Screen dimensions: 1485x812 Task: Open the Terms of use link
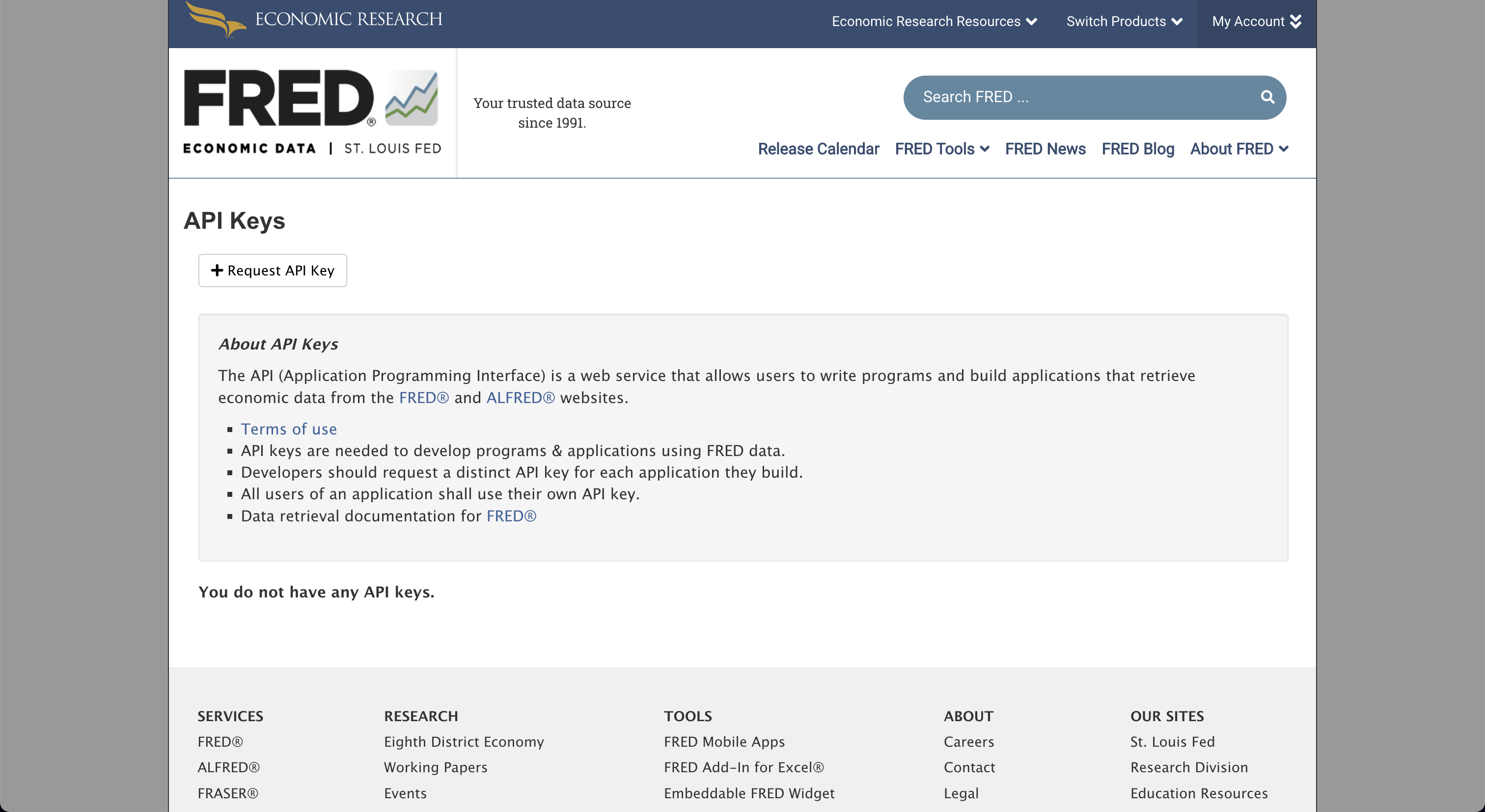289,429
